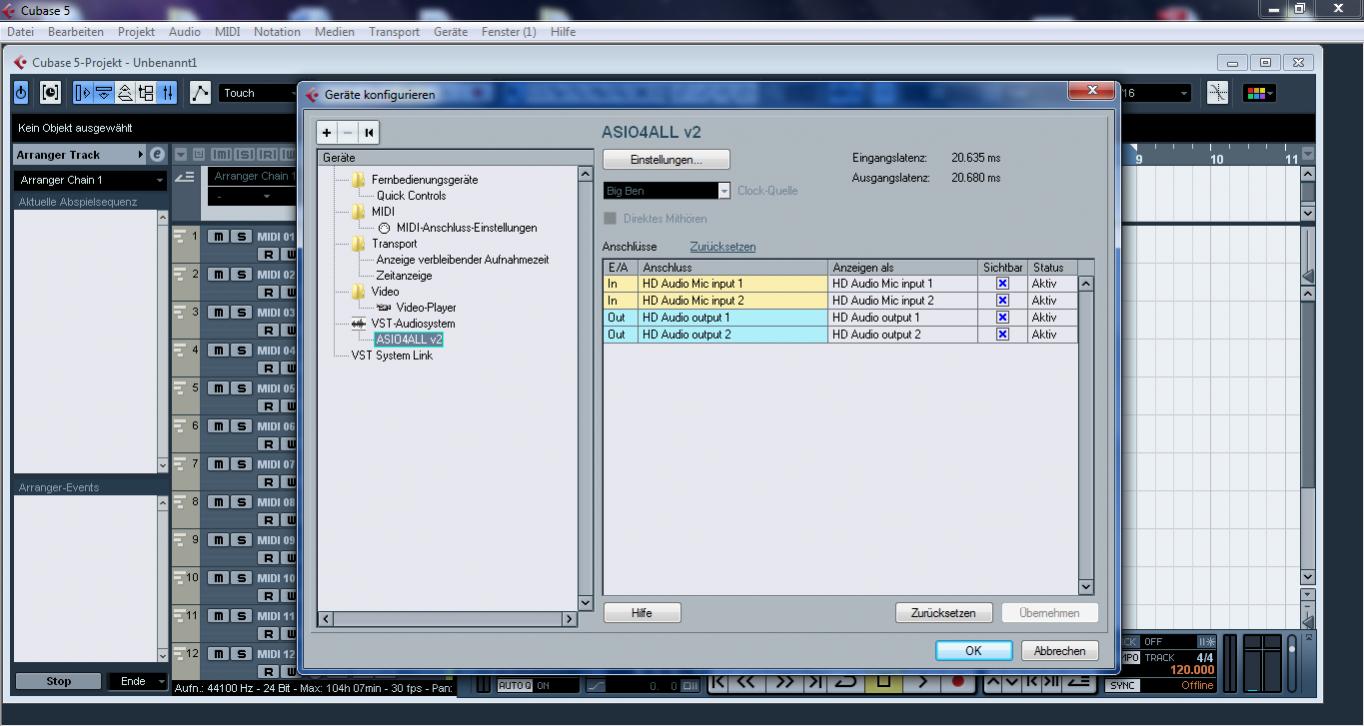Image resolution: width=1364 pixels, height=726 pixels.
Task: Click the Hilfe button in dialog
Action: (x=642, y=613)
